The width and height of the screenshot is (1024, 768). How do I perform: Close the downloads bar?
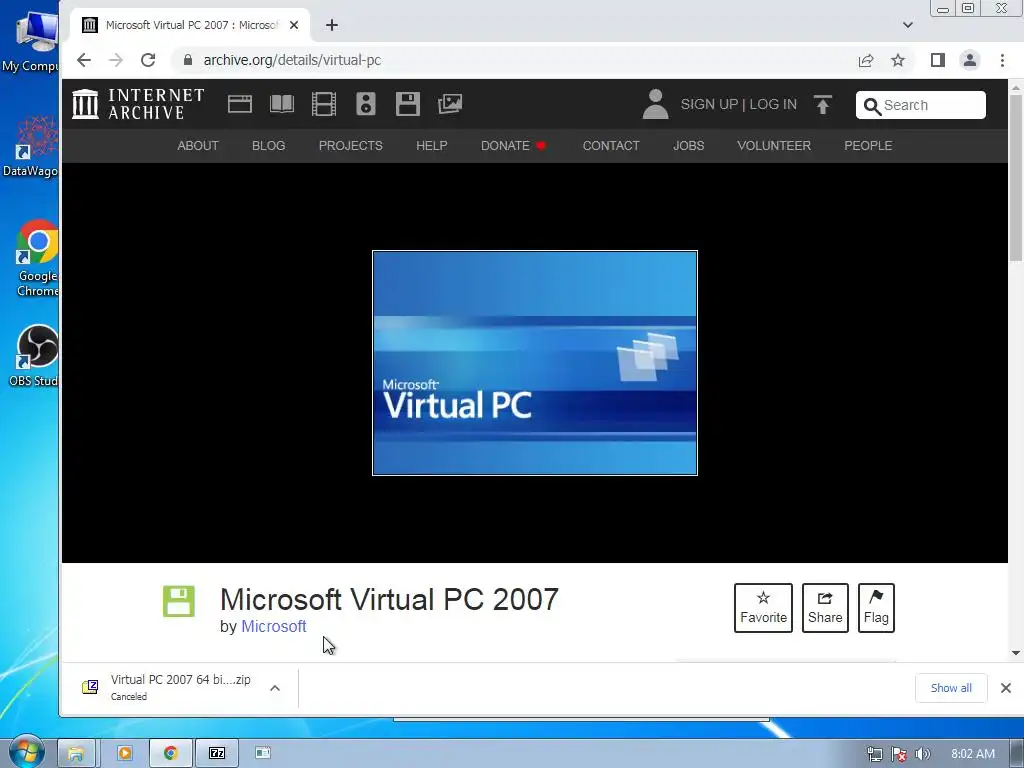[1006, 688]
